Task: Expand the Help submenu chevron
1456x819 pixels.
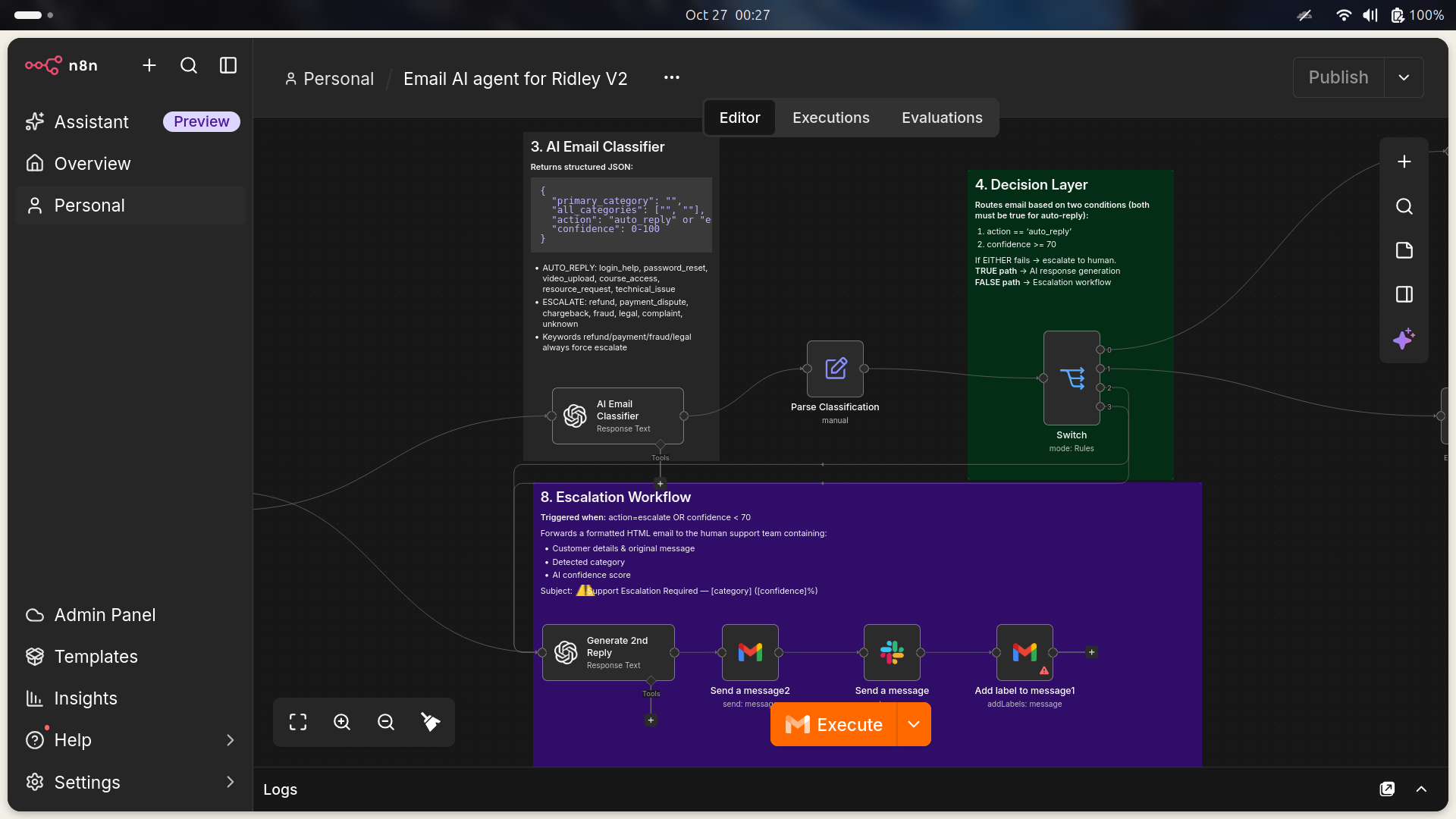Action: 231,739
